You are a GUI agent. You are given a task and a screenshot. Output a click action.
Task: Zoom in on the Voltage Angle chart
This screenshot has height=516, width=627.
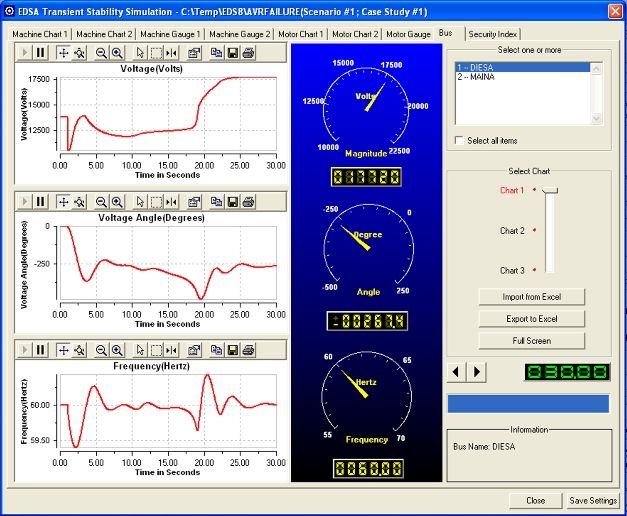(x=117, y=202)
